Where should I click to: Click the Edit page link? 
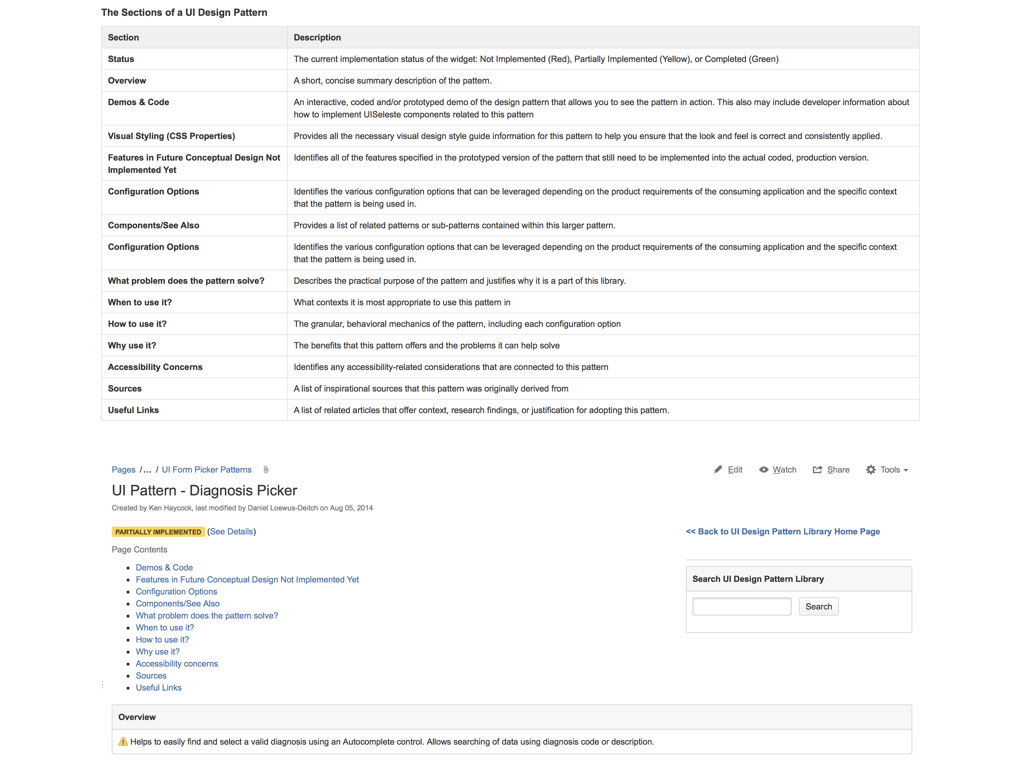(x=735, y=470)
